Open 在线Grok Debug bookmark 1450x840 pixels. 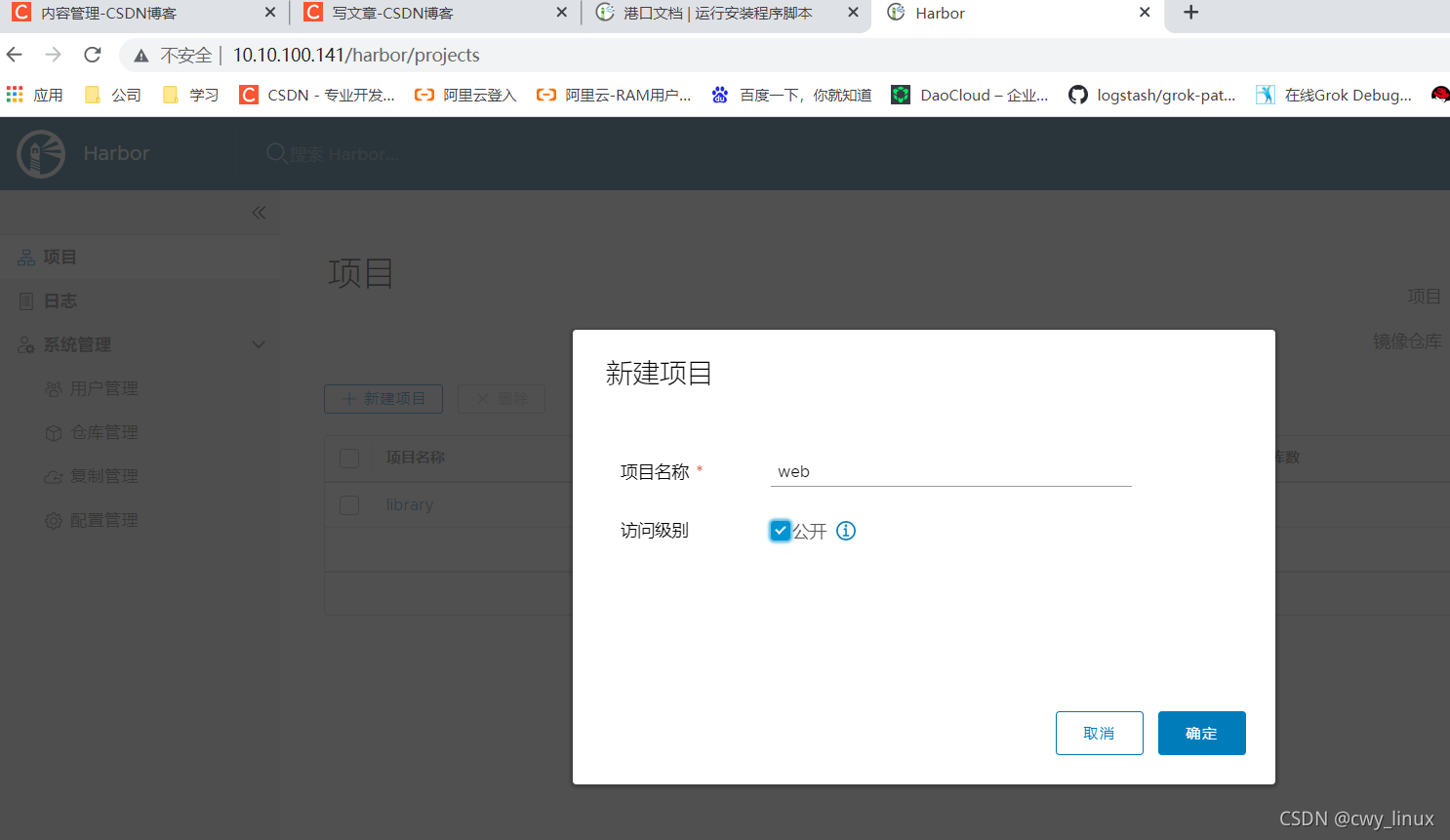(x=1334, y=95)
